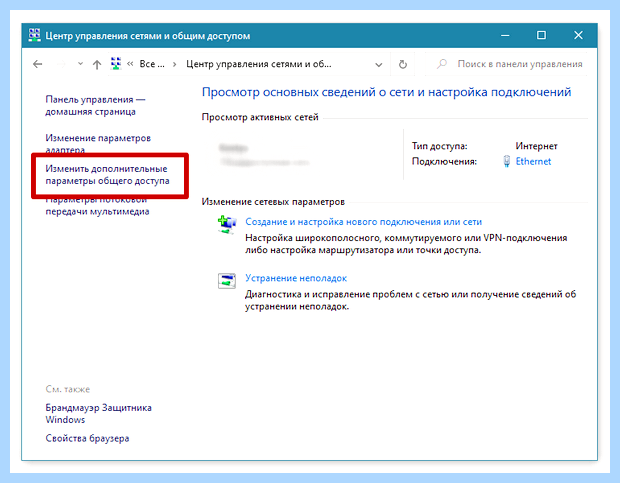Open 'Изменить дополнительные параметры общего доступа'
The image size is (620, 483).
click(x=107, y=175)
